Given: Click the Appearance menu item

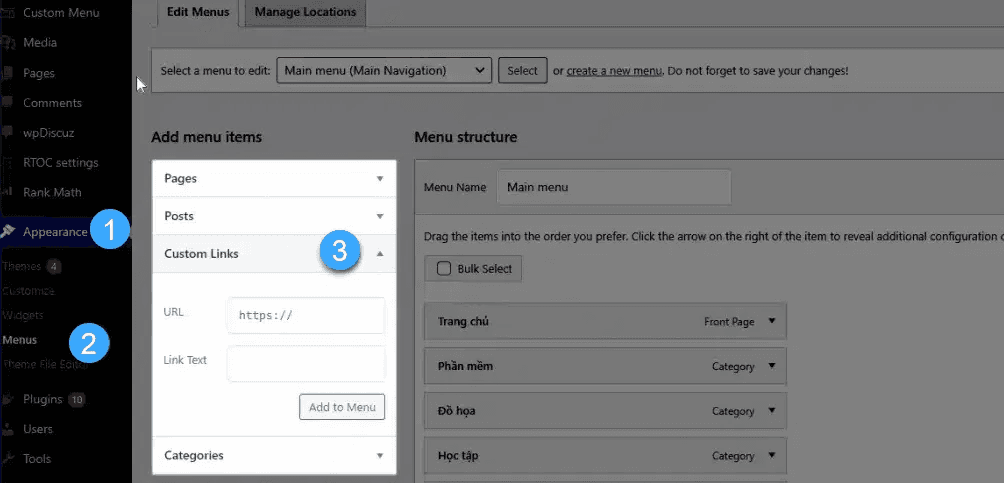Looking at the screenshot, I should coord(55,232).
